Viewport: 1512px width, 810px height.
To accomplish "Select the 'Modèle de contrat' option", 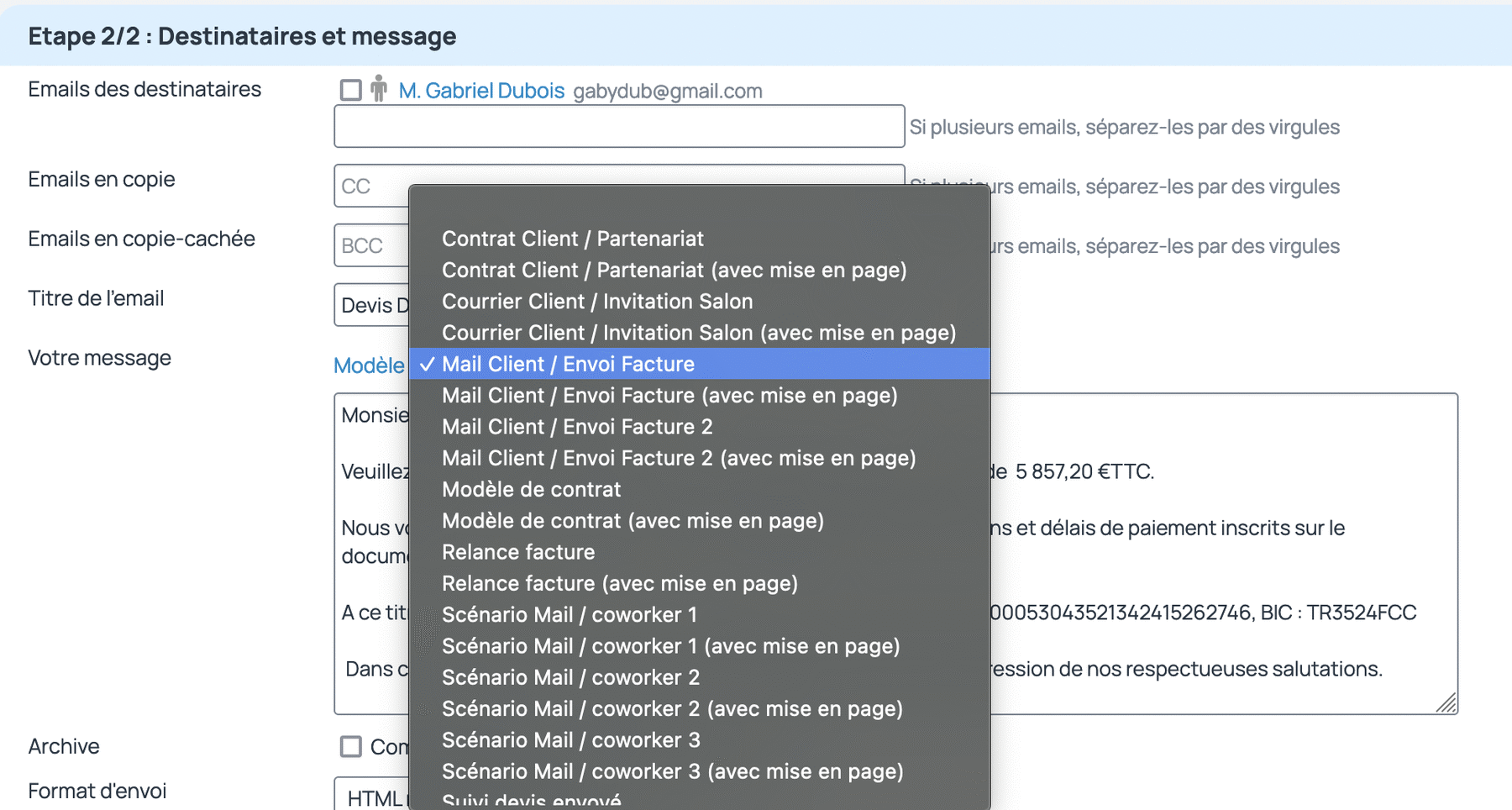I will click(x=699, y=489).
